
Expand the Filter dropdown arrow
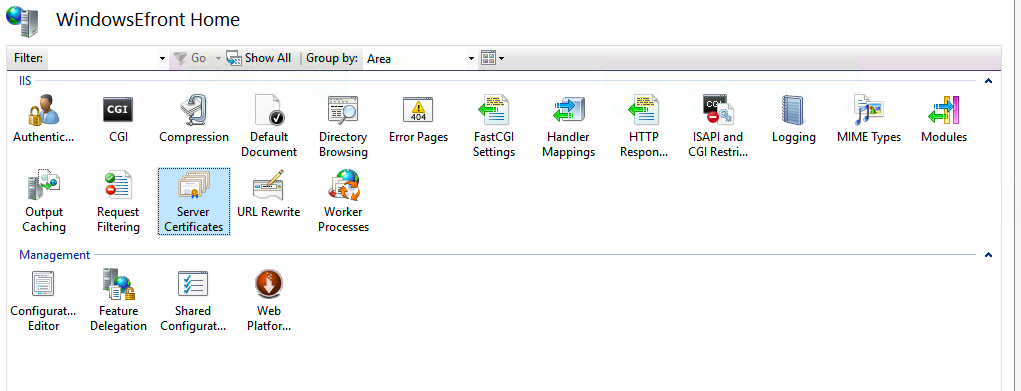(162, 59)
